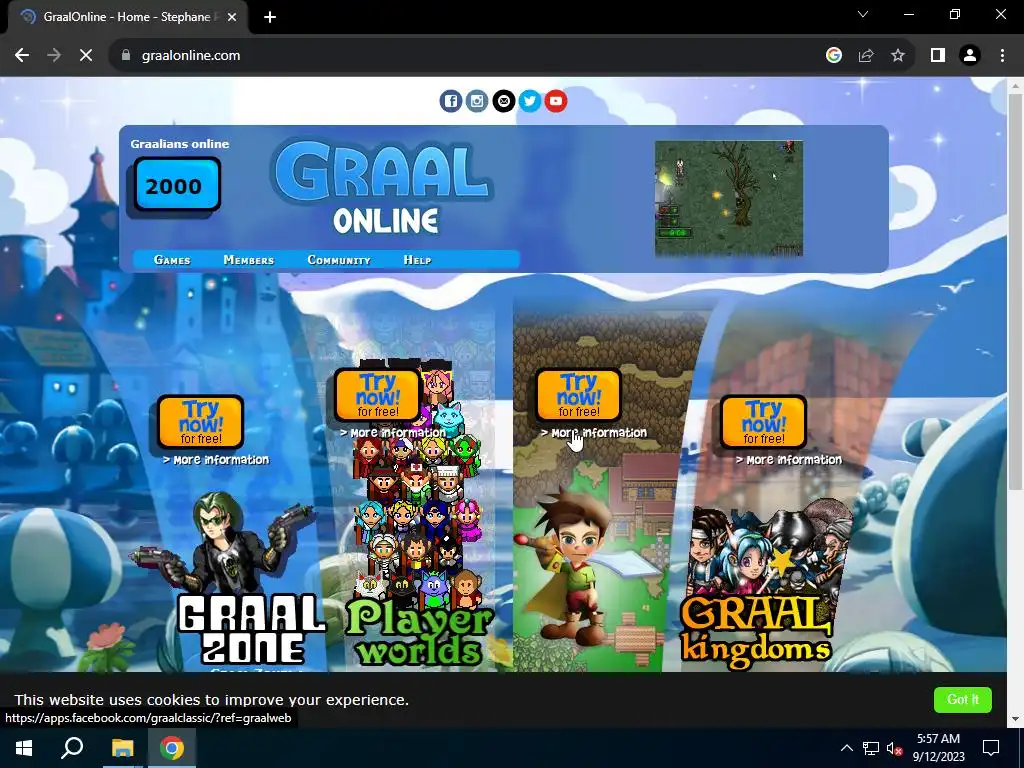Open the Community menu
The height and width of the screenshot is (768, 1024).
[x=339, y=260]
